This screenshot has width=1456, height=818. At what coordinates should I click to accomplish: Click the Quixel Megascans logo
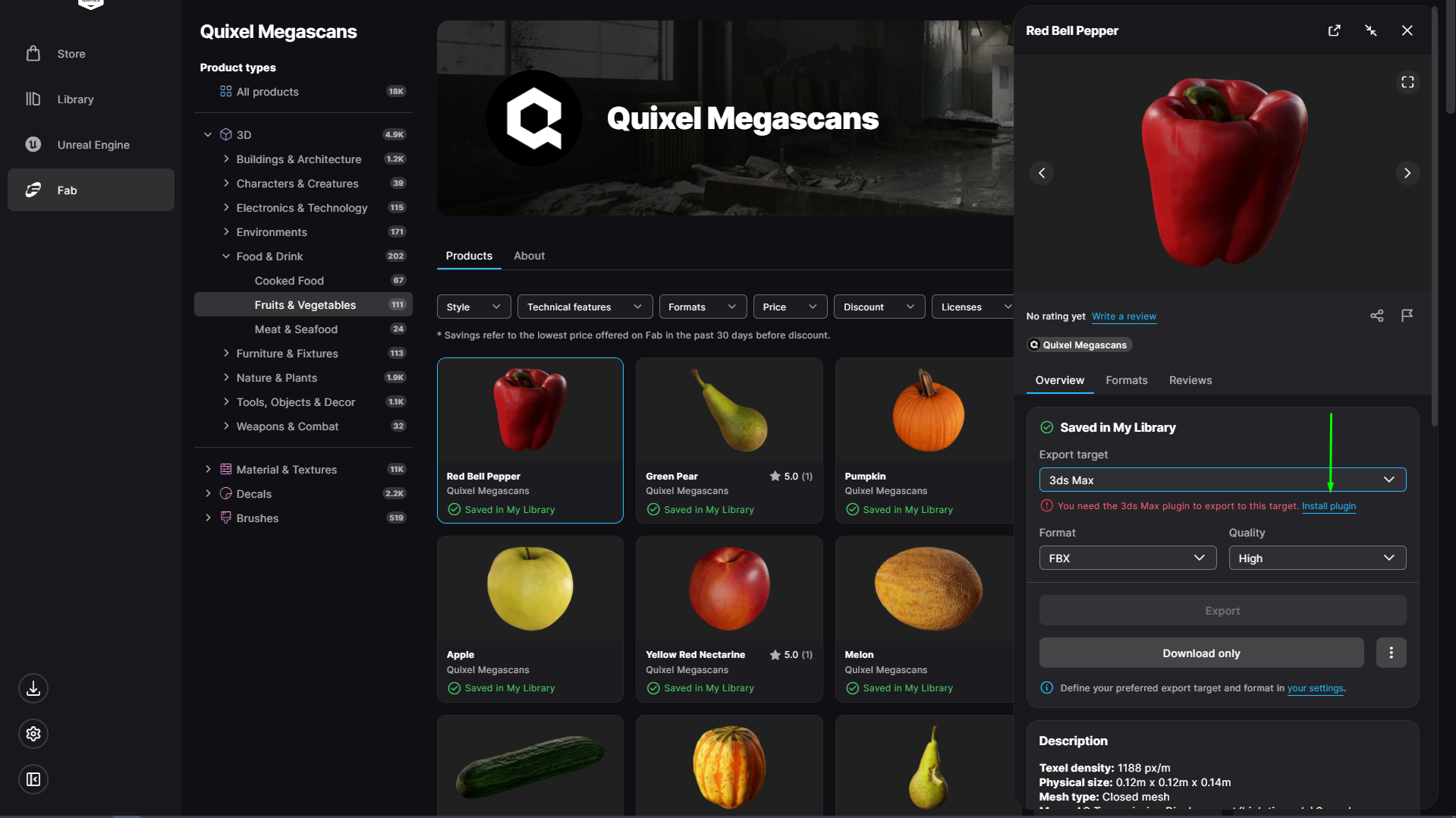534,118
